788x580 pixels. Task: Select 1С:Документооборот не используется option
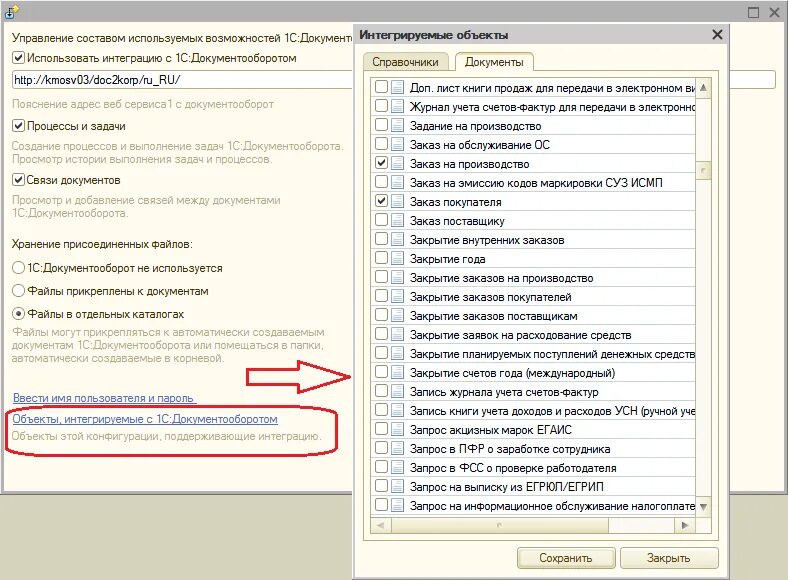point(18,268)
